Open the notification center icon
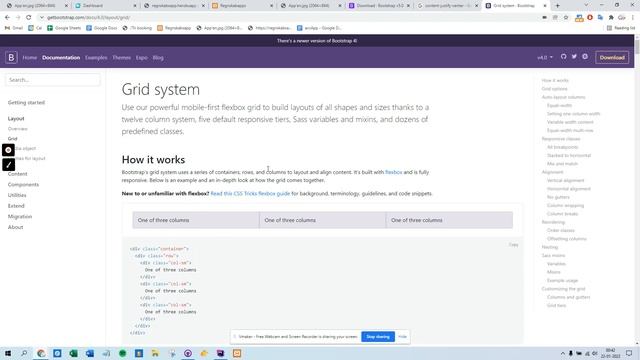 pyautogui.click(x=629, y=353)
